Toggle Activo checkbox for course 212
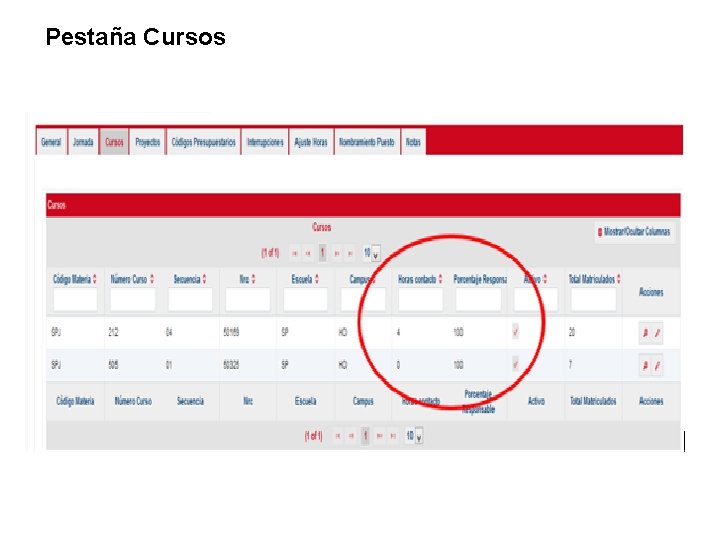This screenshot has height=540, width=720. 515,332
